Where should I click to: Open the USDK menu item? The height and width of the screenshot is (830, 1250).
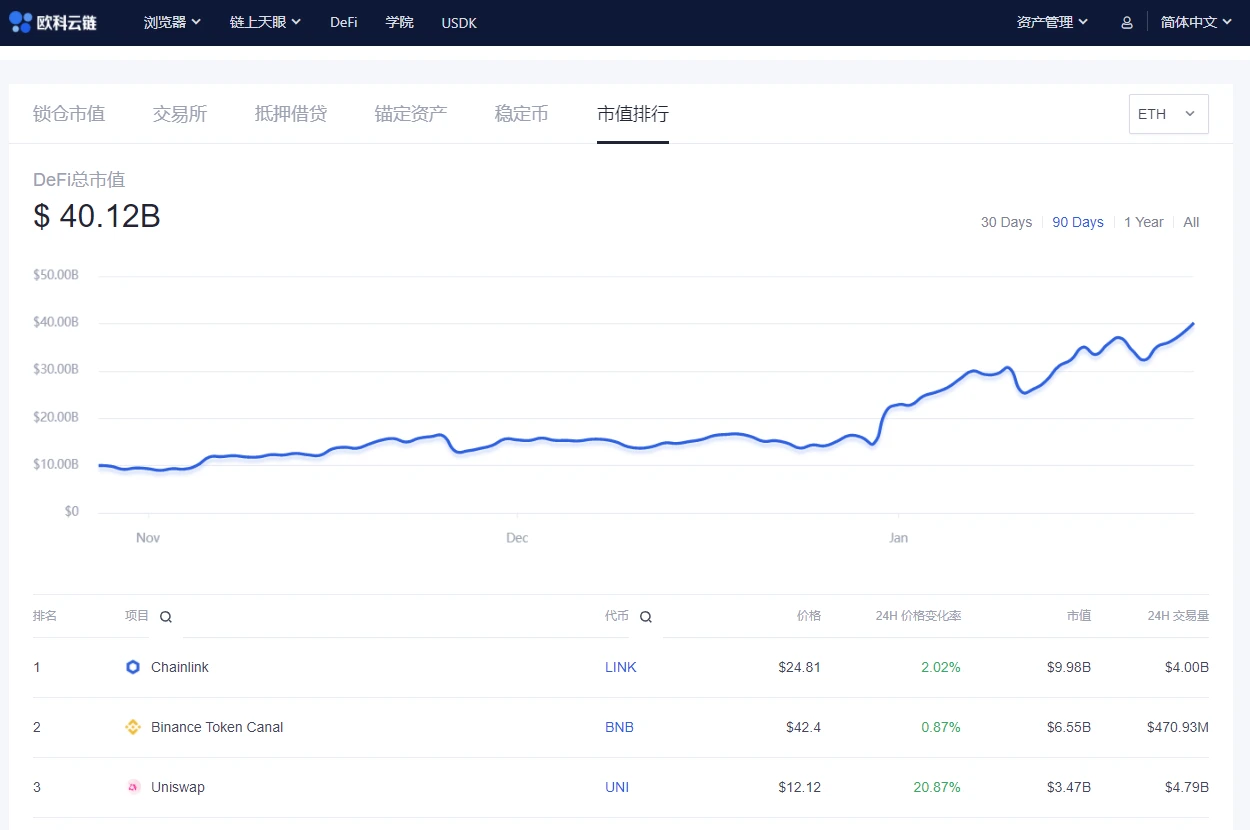click(x=459, y=22)
